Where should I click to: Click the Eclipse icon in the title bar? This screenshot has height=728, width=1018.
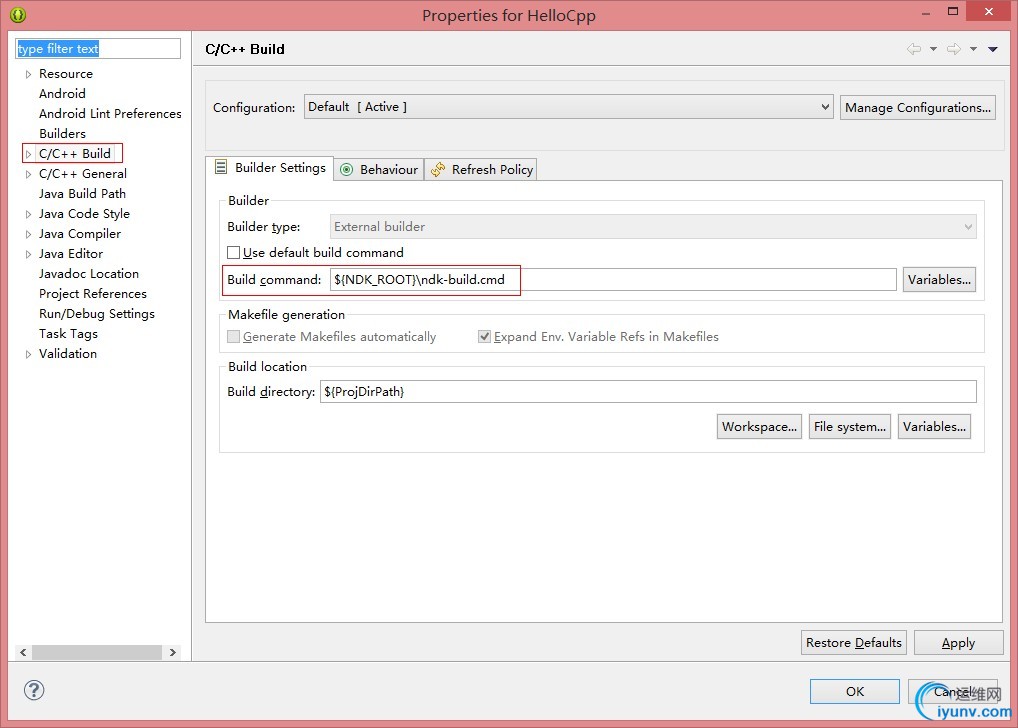18,15
